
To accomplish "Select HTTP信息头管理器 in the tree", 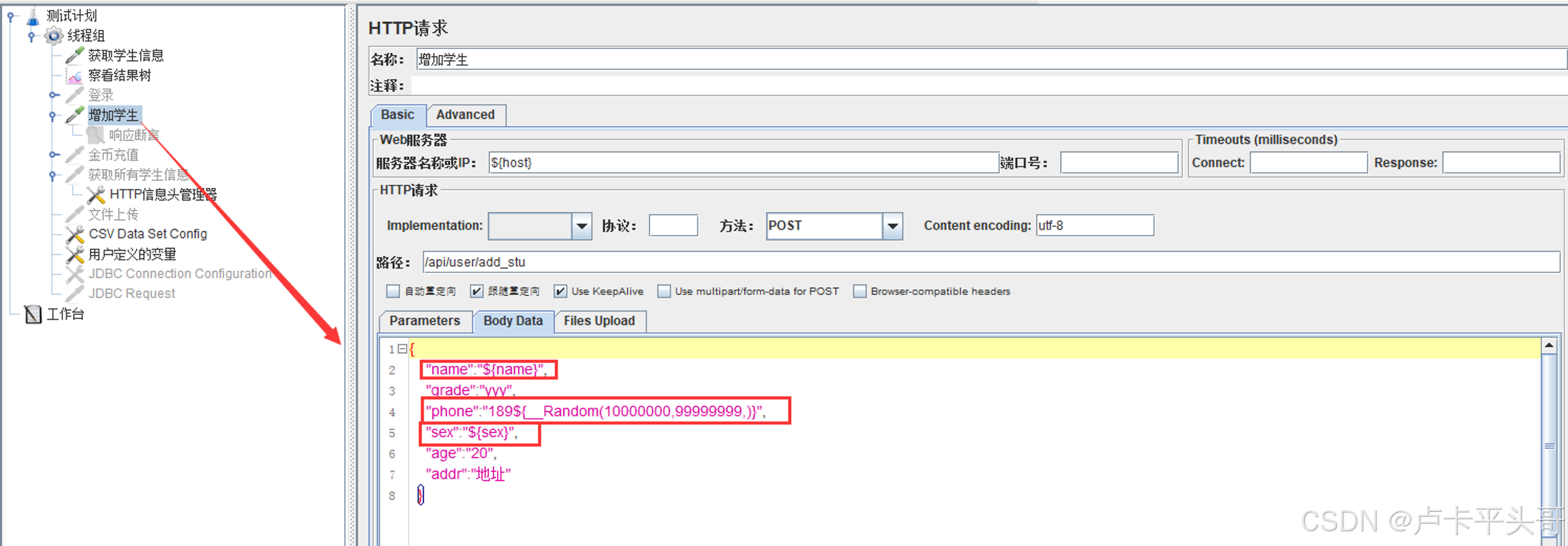I will coord(163,195).
